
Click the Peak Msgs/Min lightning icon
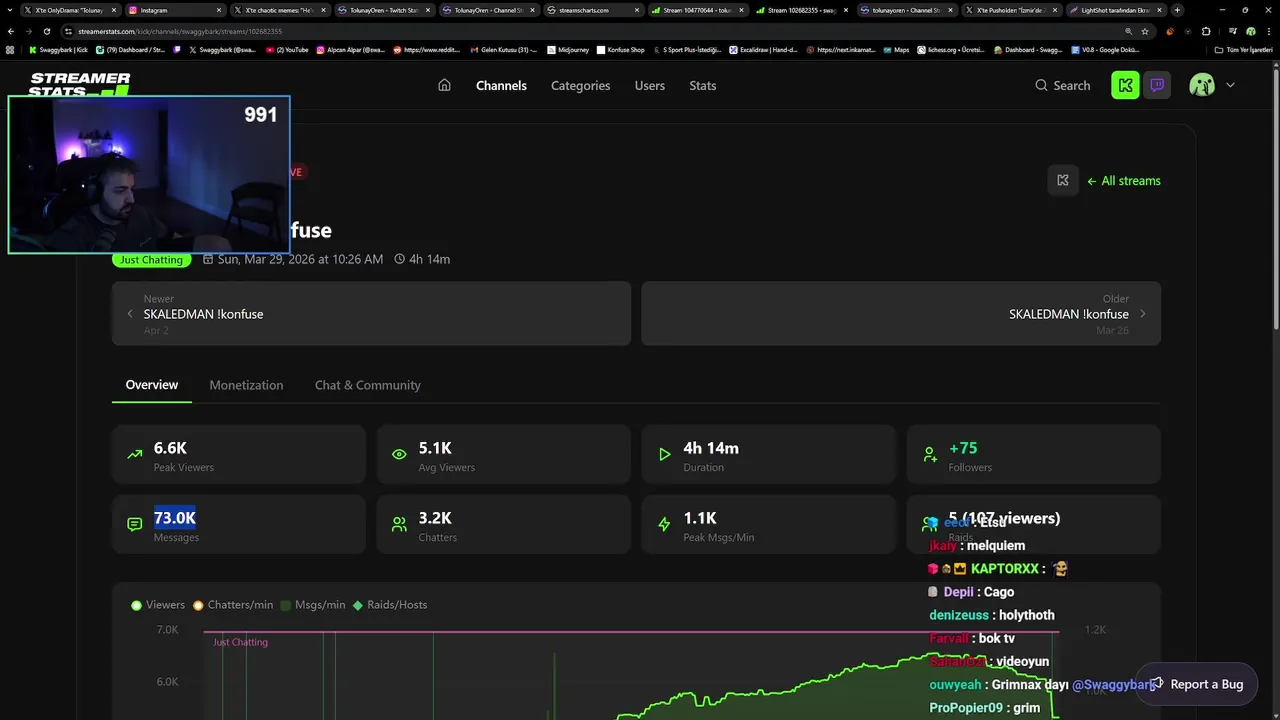click(x=664, y=524)
